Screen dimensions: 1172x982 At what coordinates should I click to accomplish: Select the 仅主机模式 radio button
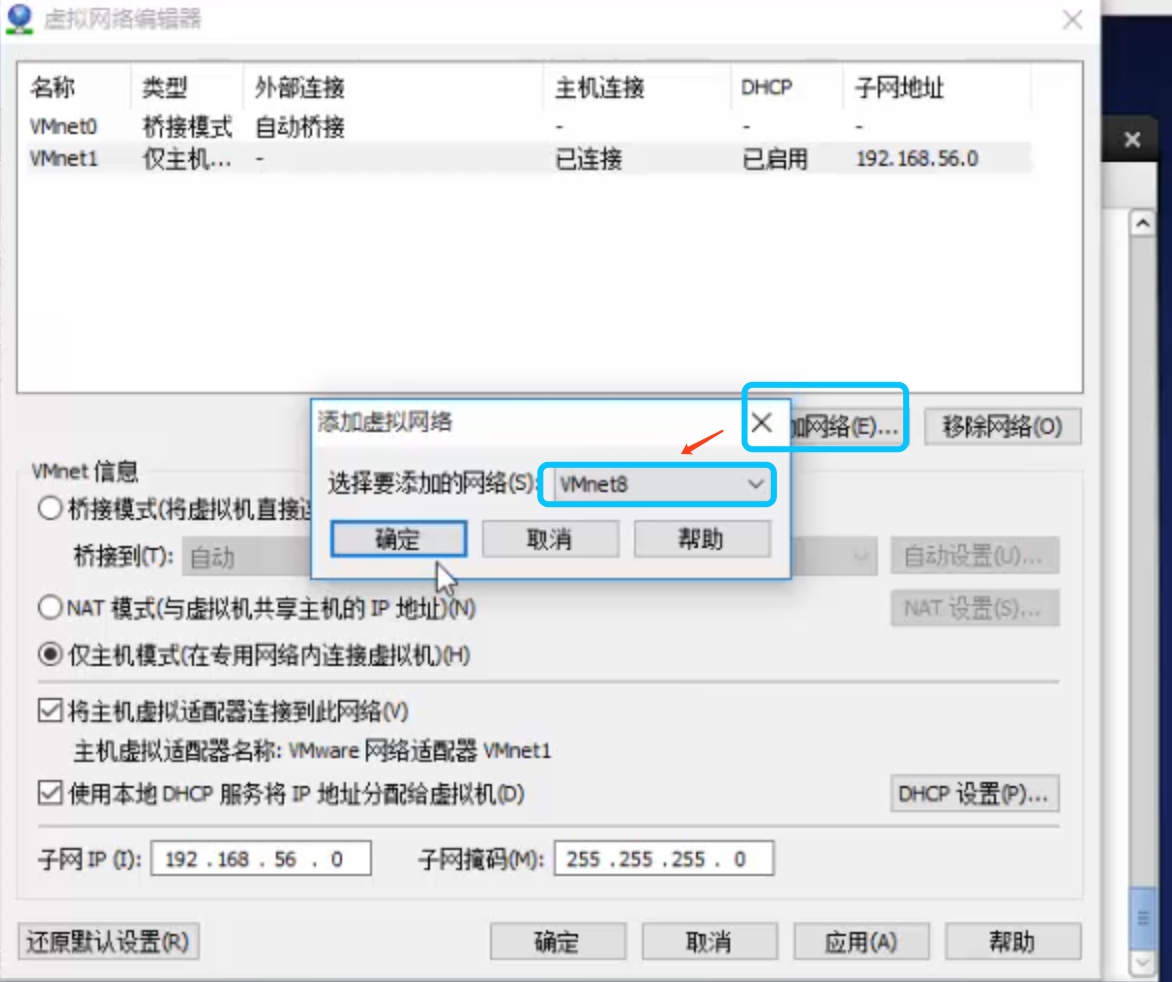click(50, 655)
